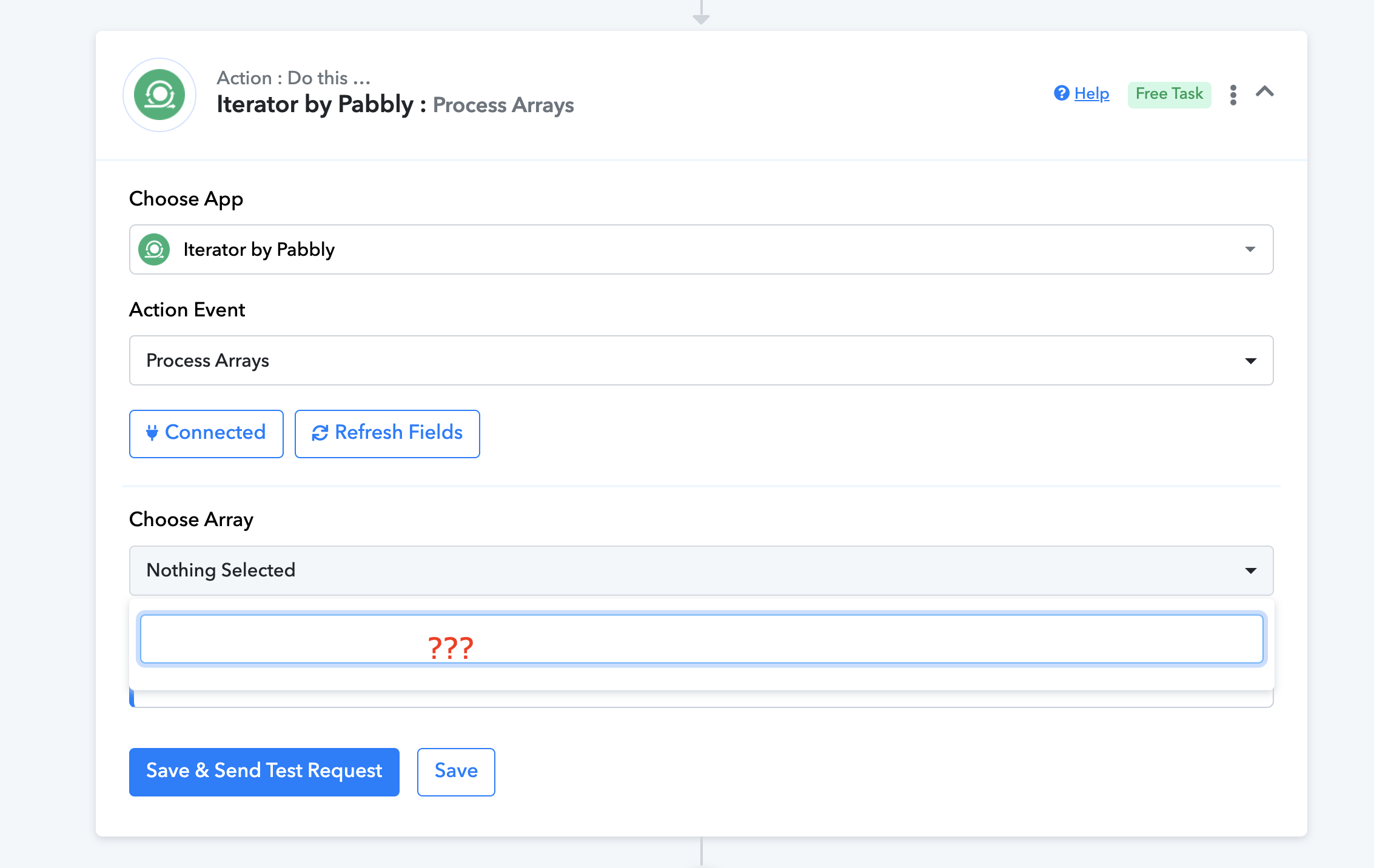The image size is (1374, 868).
Task: Open the Action Event dropdown
Action: [701, 360]
